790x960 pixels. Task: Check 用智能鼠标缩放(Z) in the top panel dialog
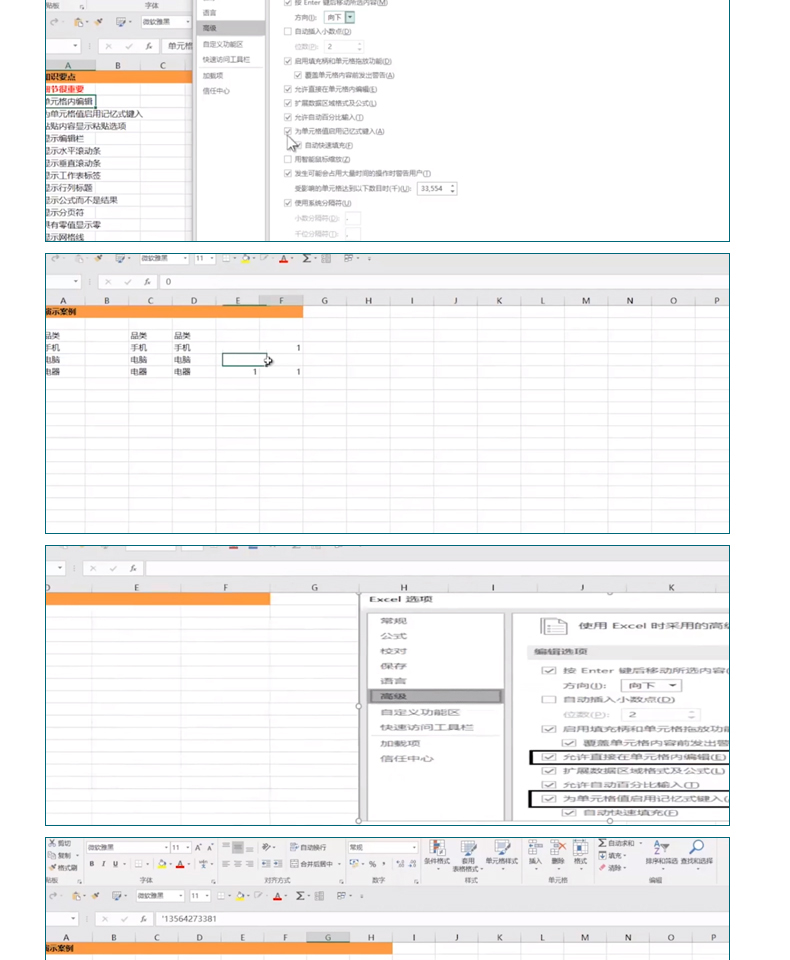point(288,159)
